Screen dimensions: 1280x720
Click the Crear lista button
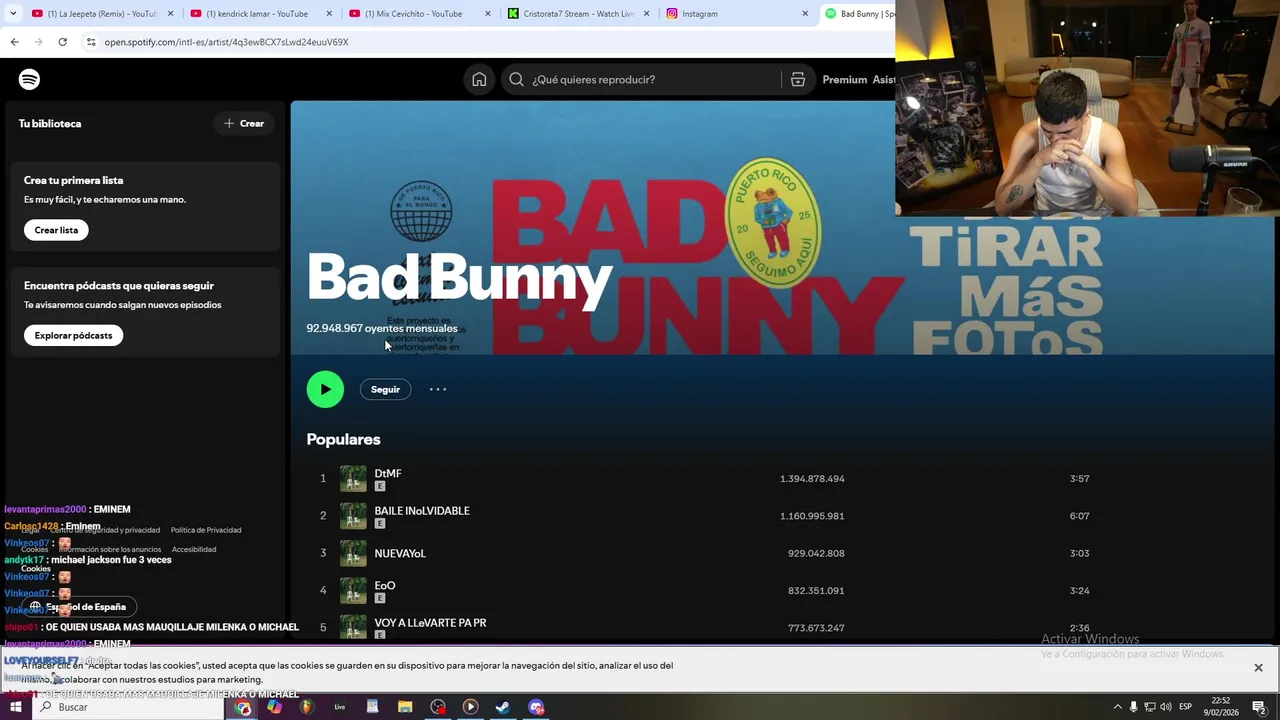tap(56, 230)
